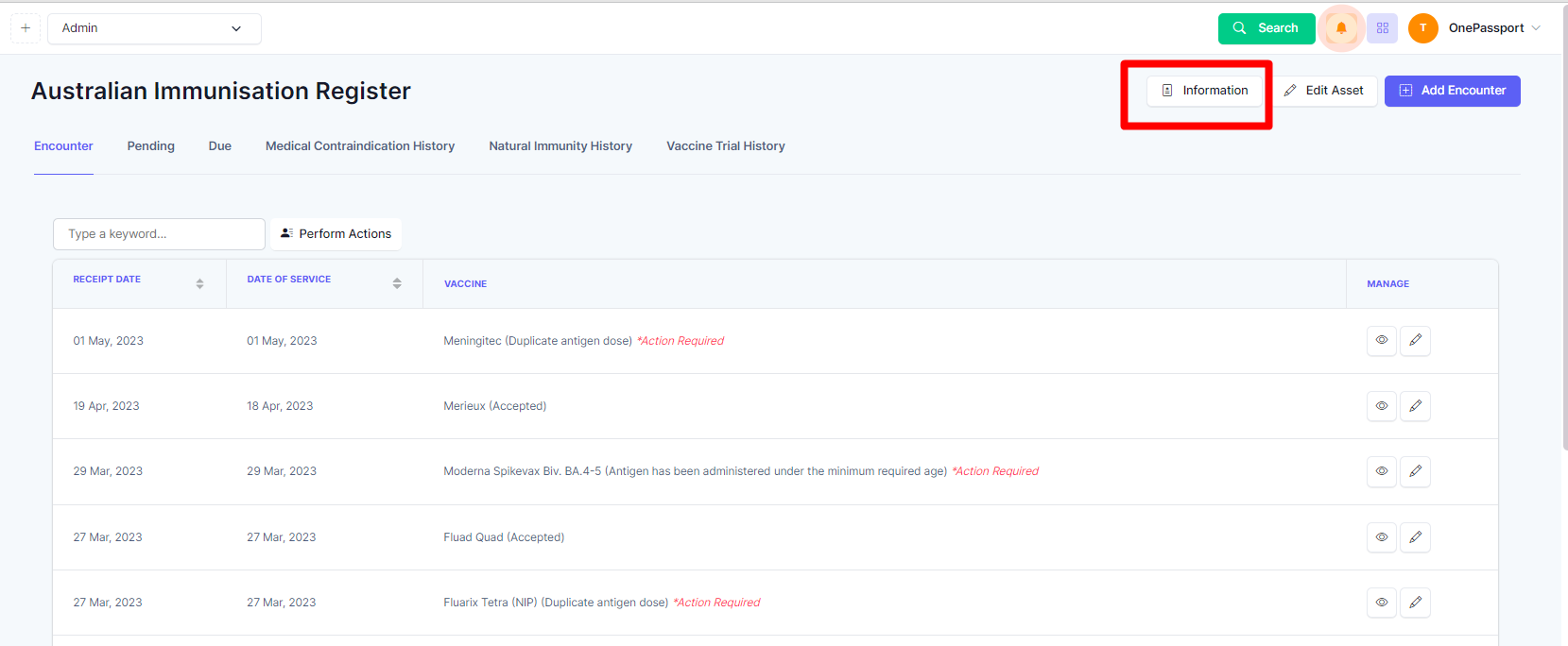View the Meningitec encounter eye icon
This screenshot has width=1568, height=646.
1382,340
